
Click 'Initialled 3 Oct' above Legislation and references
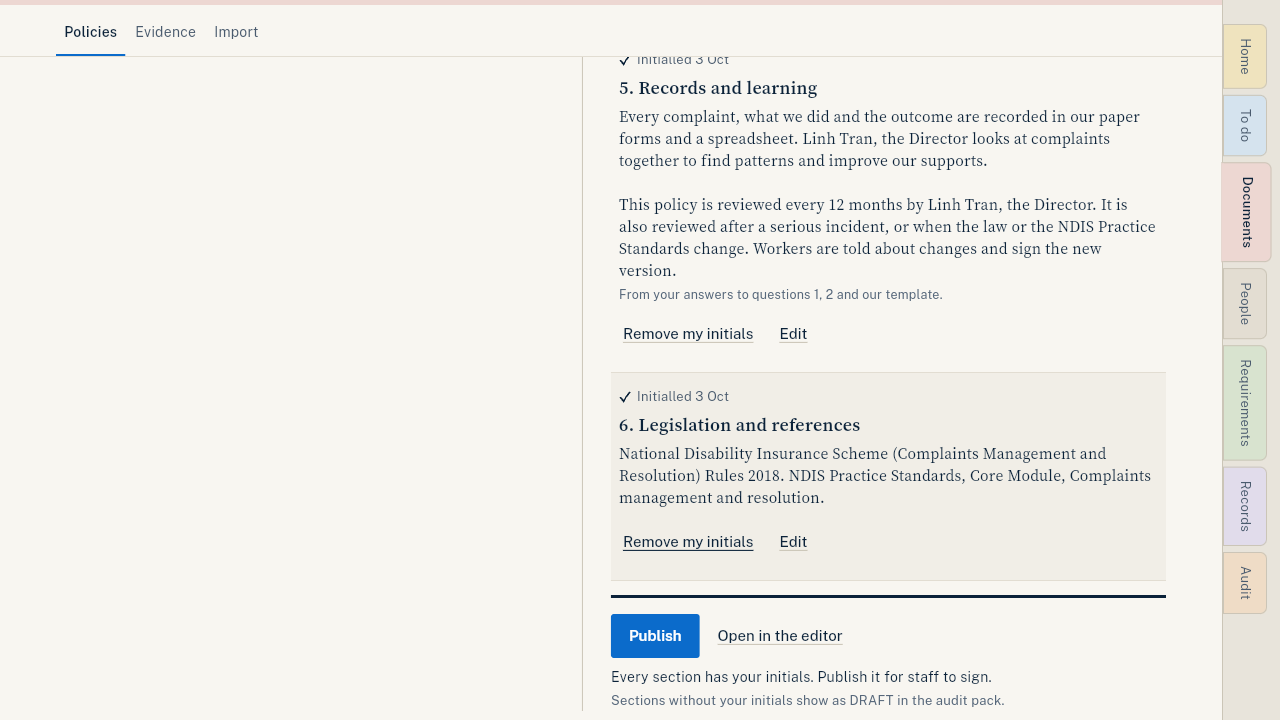click(683, 397)
